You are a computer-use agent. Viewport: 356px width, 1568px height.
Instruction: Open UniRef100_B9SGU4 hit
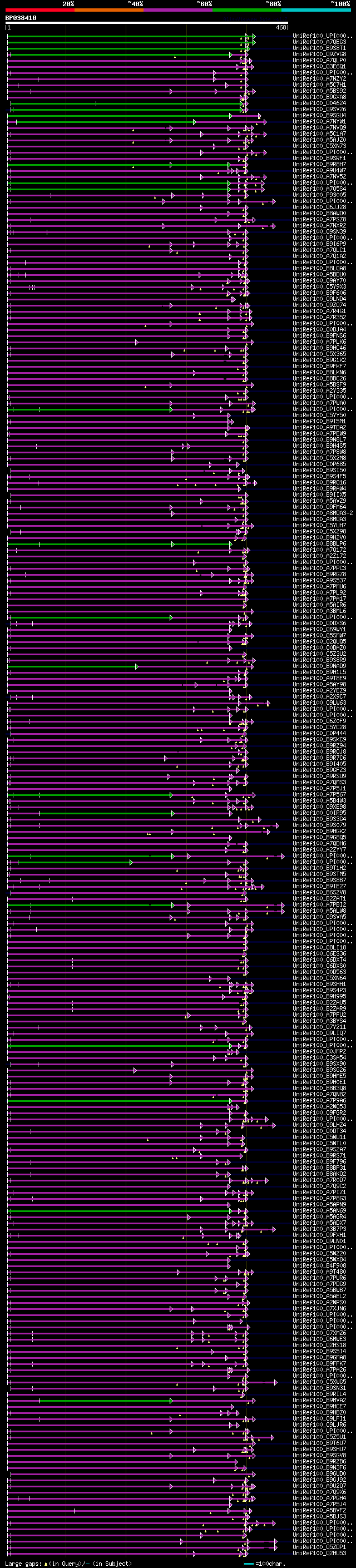point(319,116)
